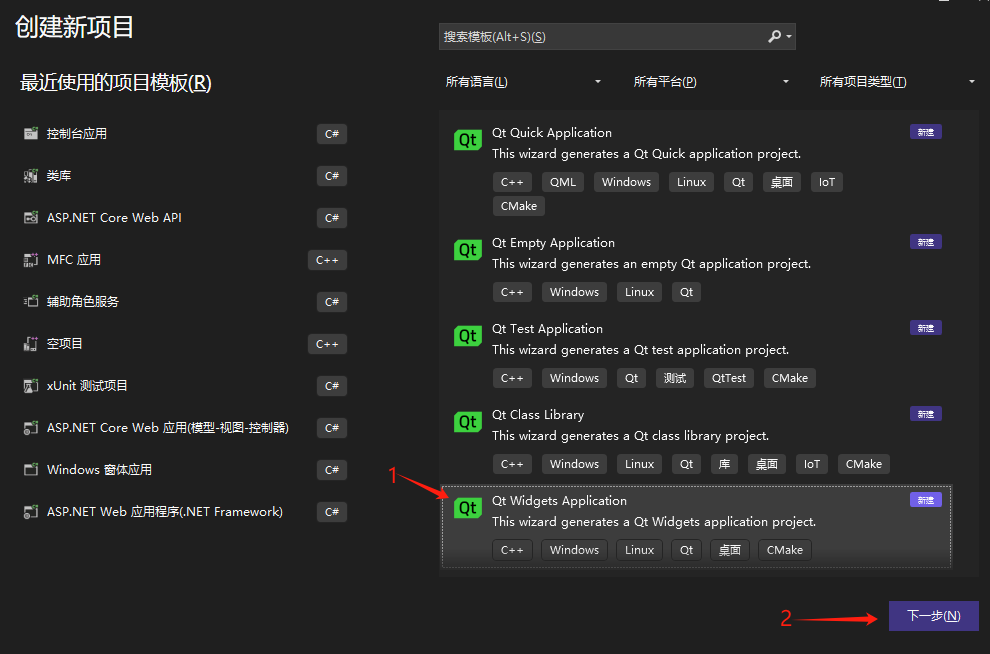
Task: Click the Qt icon of Qt Quick Application
Action: tap(467, 140)
